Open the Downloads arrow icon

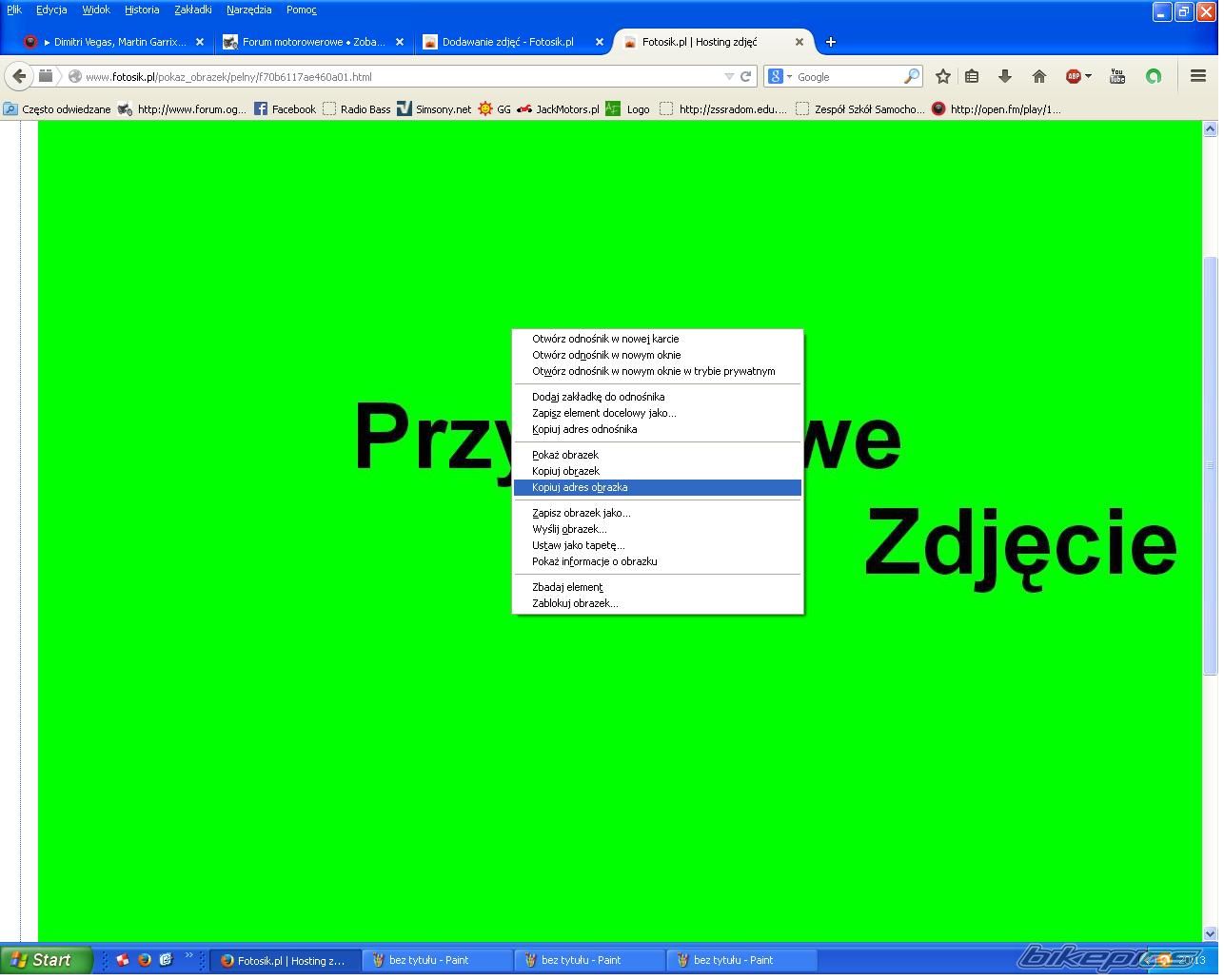(1004, 76)
